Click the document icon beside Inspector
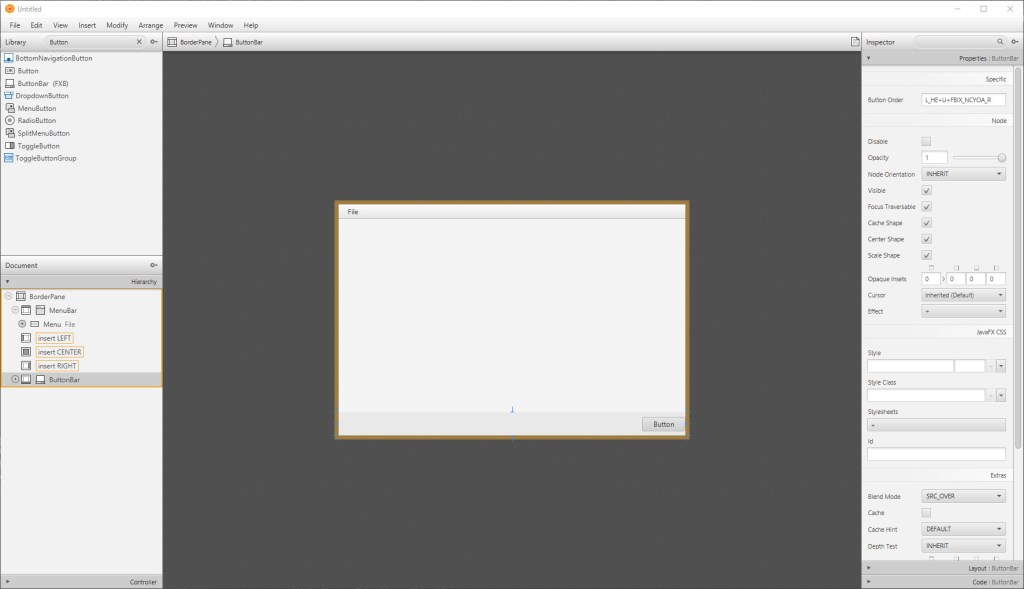 coord(854,42)
